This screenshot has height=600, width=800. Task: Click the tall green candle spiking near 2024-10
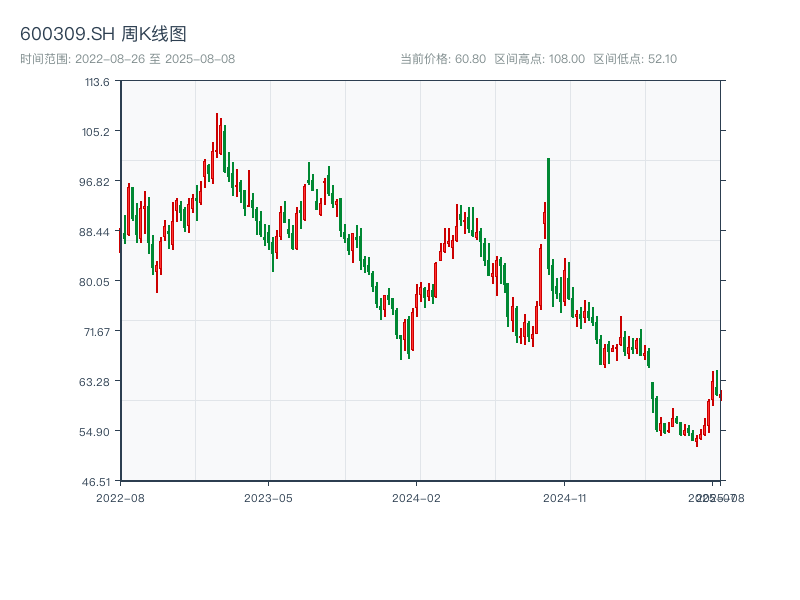(x=548, y=214)
